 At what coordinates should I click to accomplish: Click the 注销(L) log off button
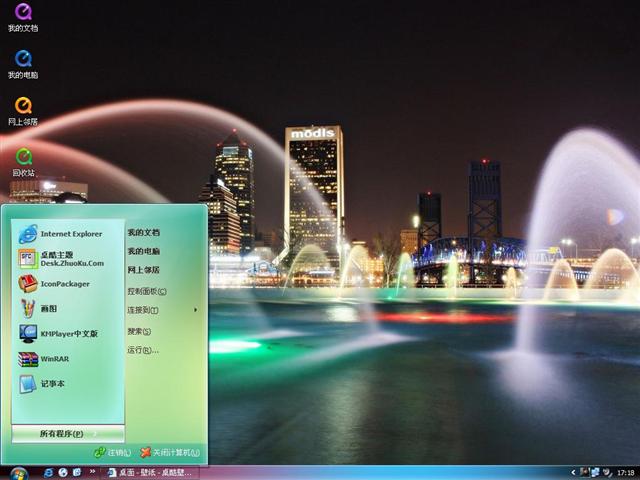click(113, 453)
